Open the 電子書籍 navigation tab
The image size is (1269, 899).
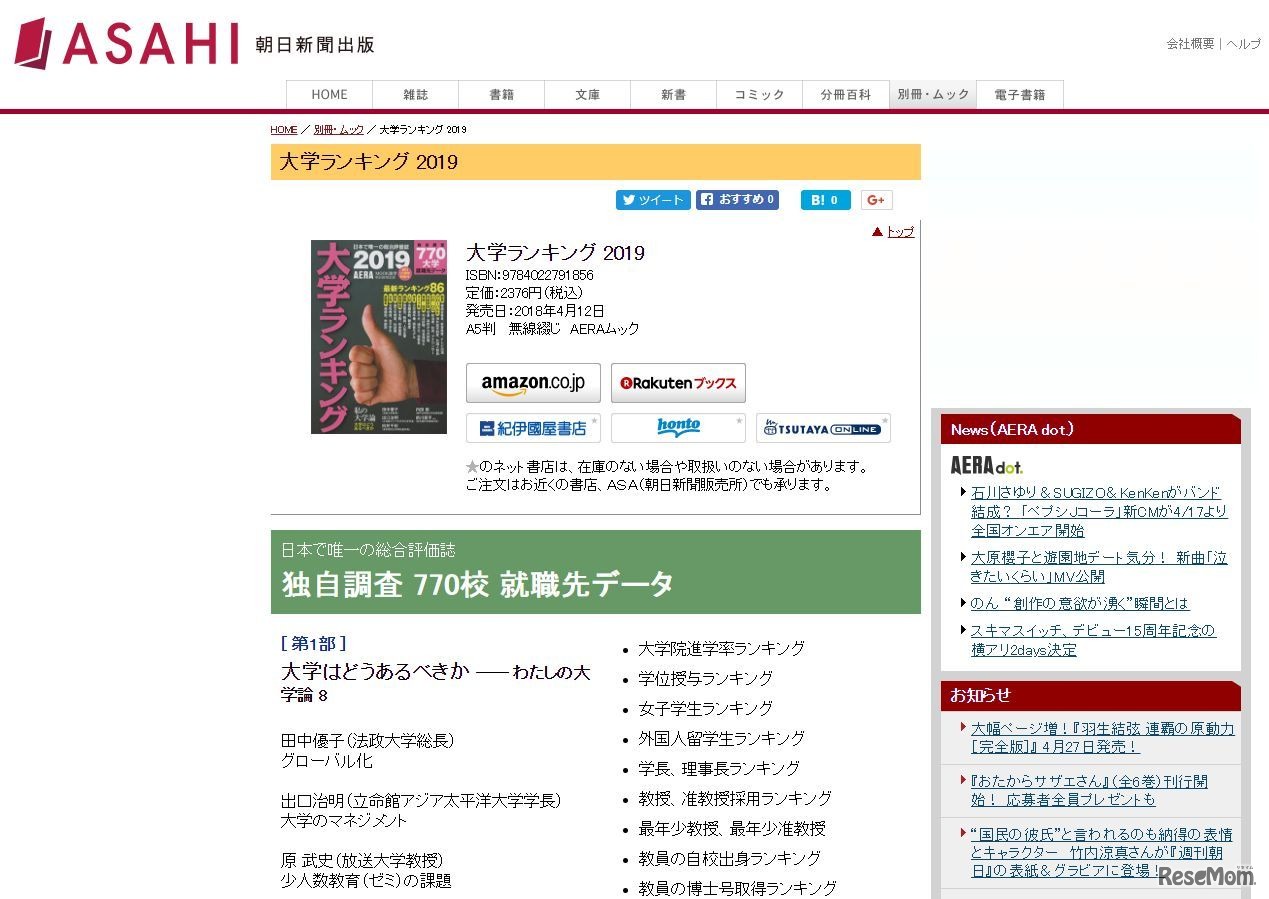coord(1019,93)
